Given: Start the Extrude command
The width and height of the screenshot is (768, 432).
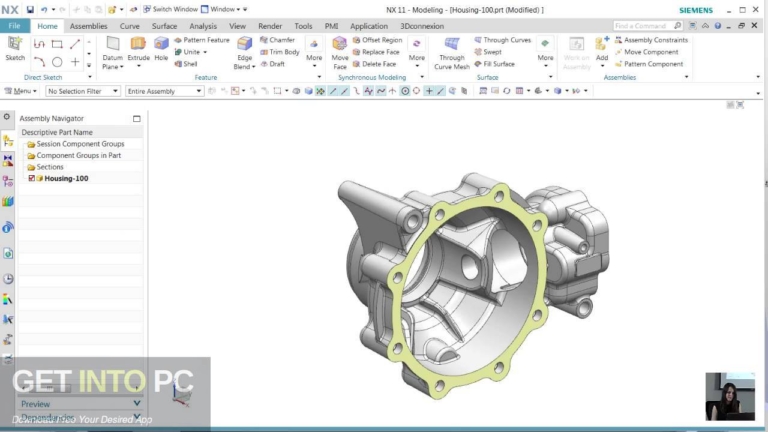Looking at the screenshot, I should (139, 49).
